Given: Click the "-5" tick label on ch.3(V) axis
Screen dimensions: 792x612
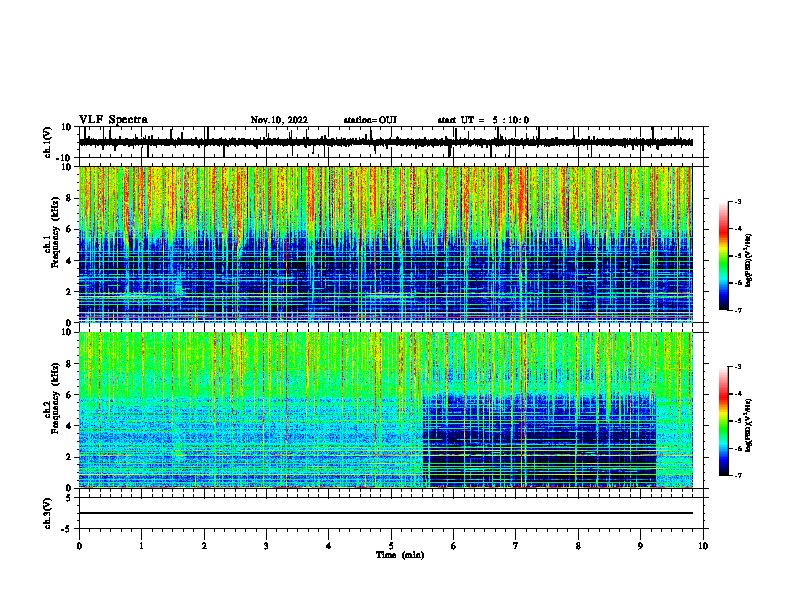Looking at the screenshot, I should click(x=67, y=529).
